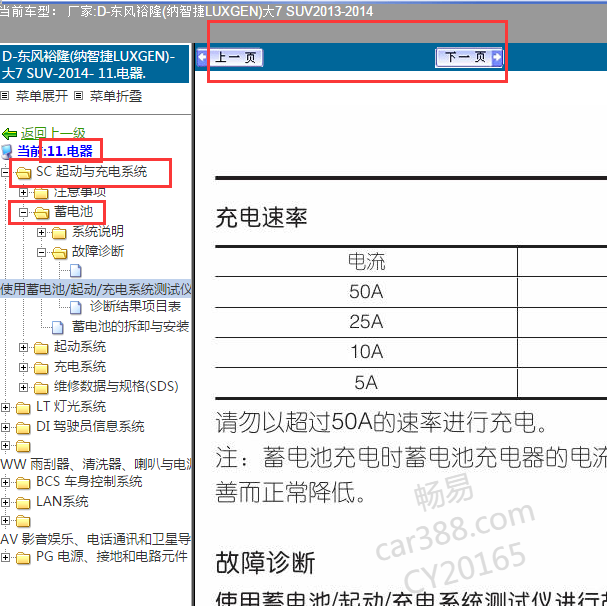Click 菜单展开 to expand all menus
607x606 pixels.
(42, 96)
